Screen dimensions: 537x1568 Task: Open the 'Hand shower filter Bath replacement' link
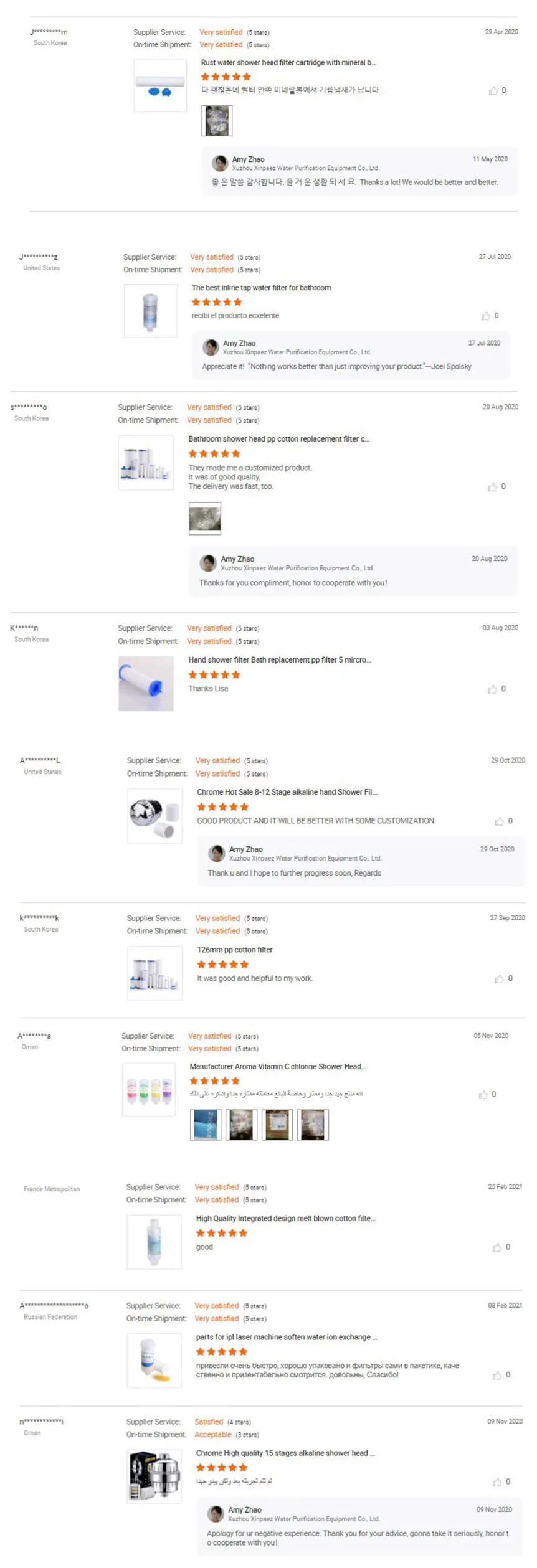point(279,660)
